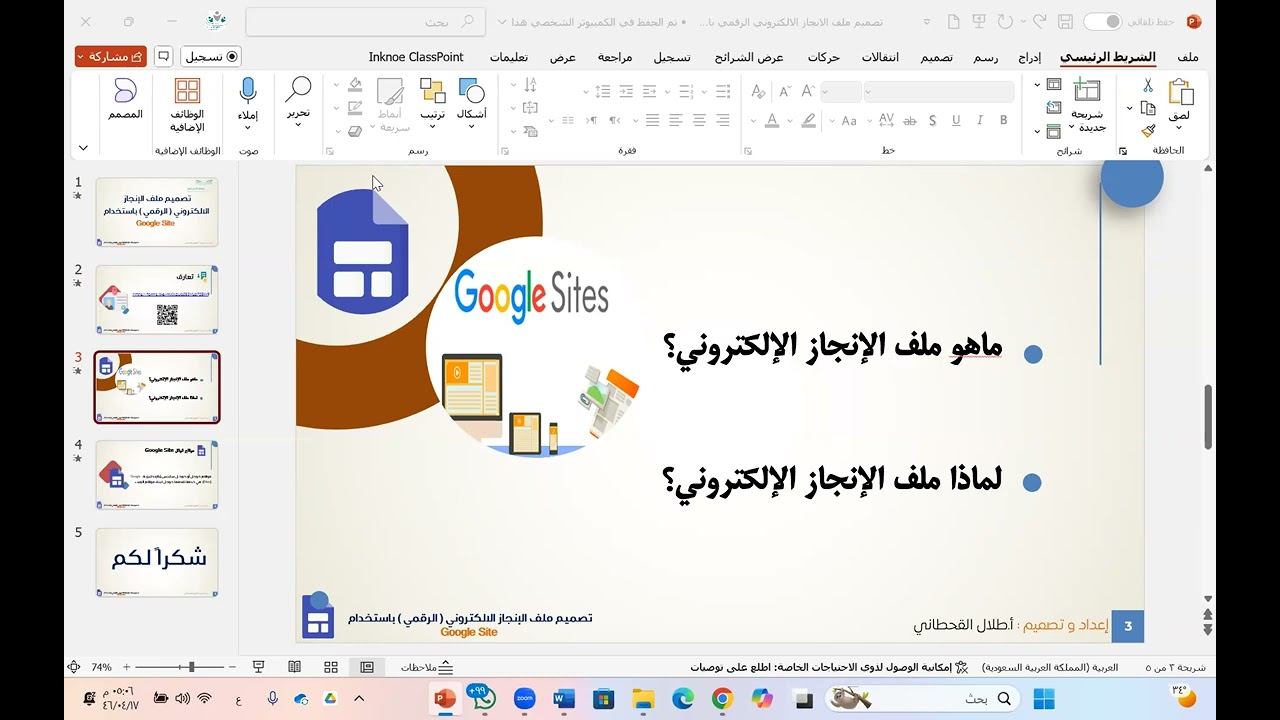The width and height of the screenshot is (1280, 720).
Task: Click the zoom percentage 74%
Action: (x=101, y=667)
